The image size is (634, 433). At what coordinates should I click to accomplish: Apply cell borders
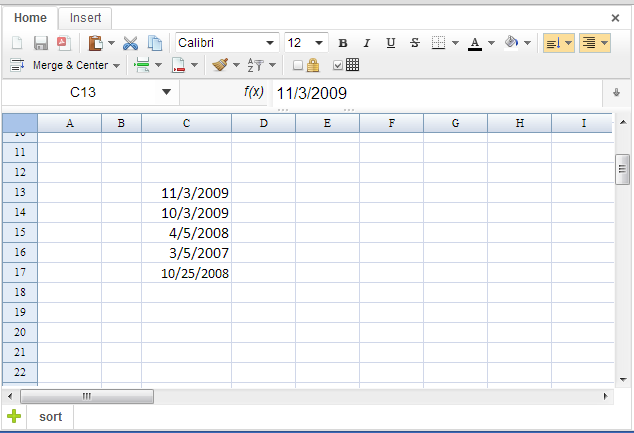[438, 42]
